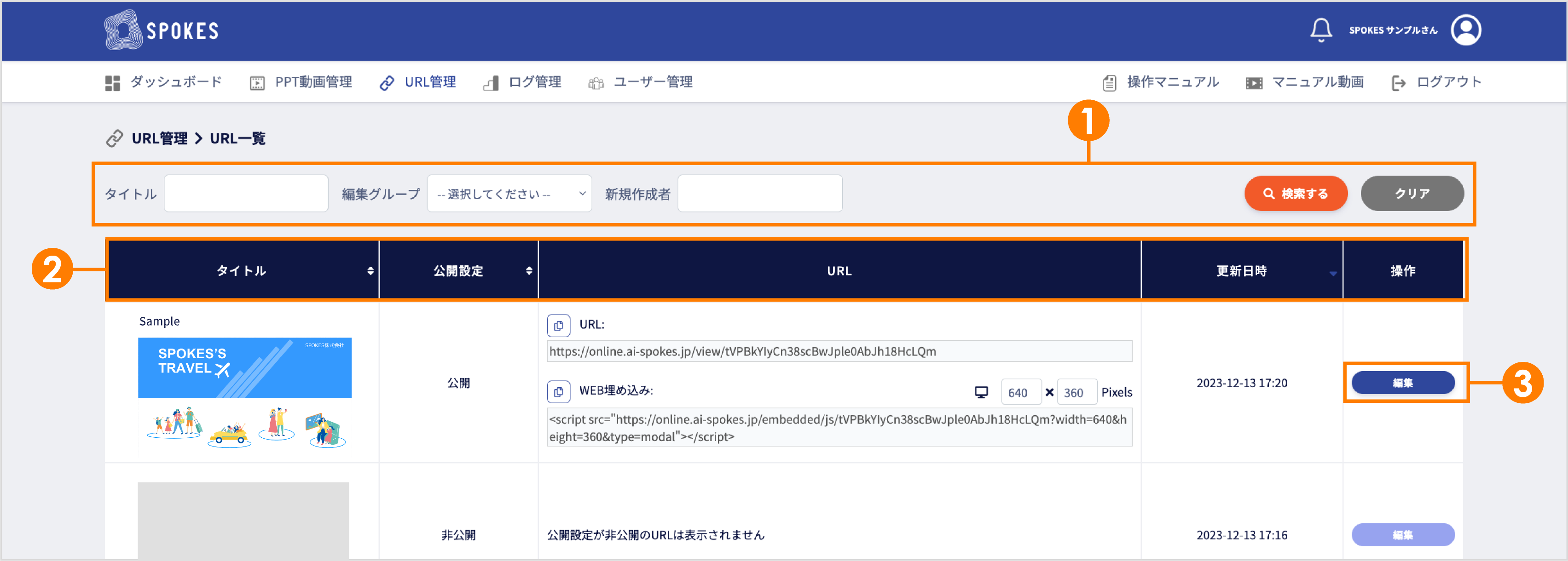Click ログアウト to sign out
Viewport: 1568px width, 561px height.
coord(1449,82)
